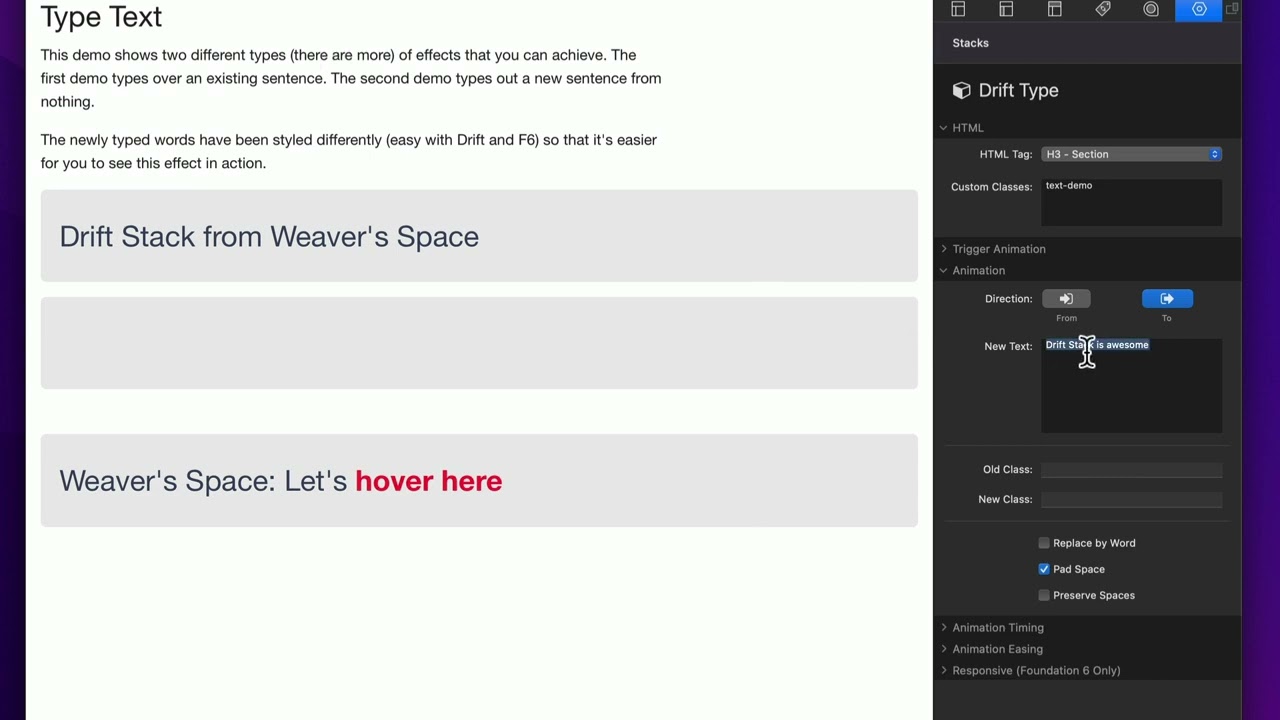1280x720 pixels.
Task: Open the price tag inspector tab
Action: 1103,9
